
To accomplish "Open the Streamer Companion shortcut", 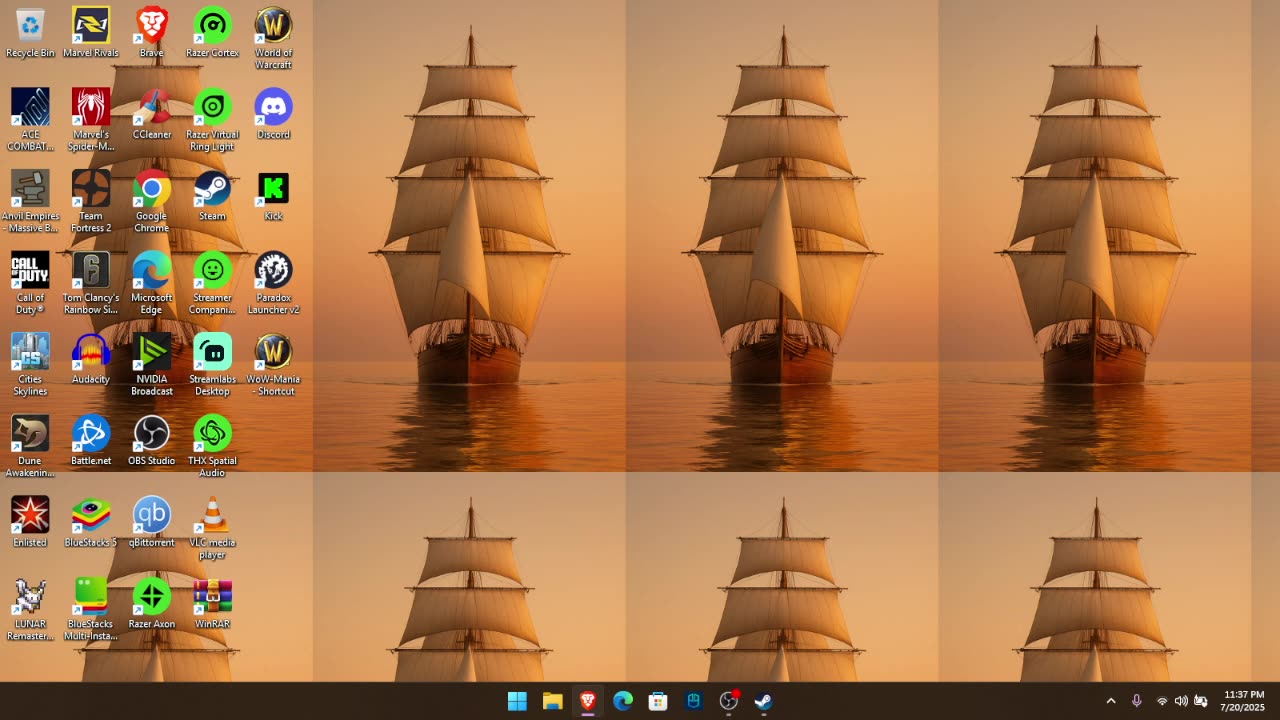I will (x=212, y=283).
